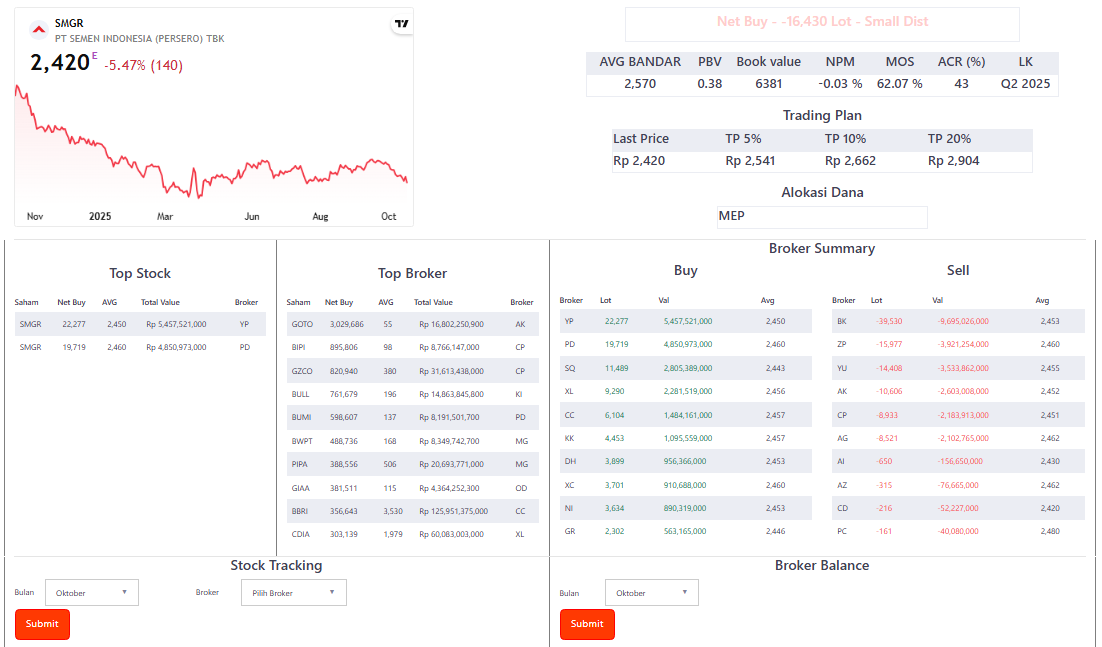Click the -5.47% (140) price change

tap(143, 65)
